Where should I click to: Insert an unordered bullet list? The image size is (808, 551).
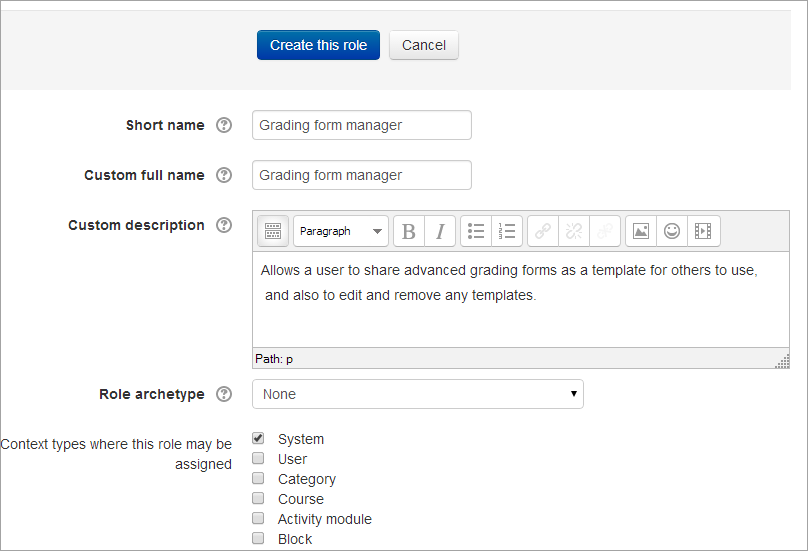(x=476, y=231)
